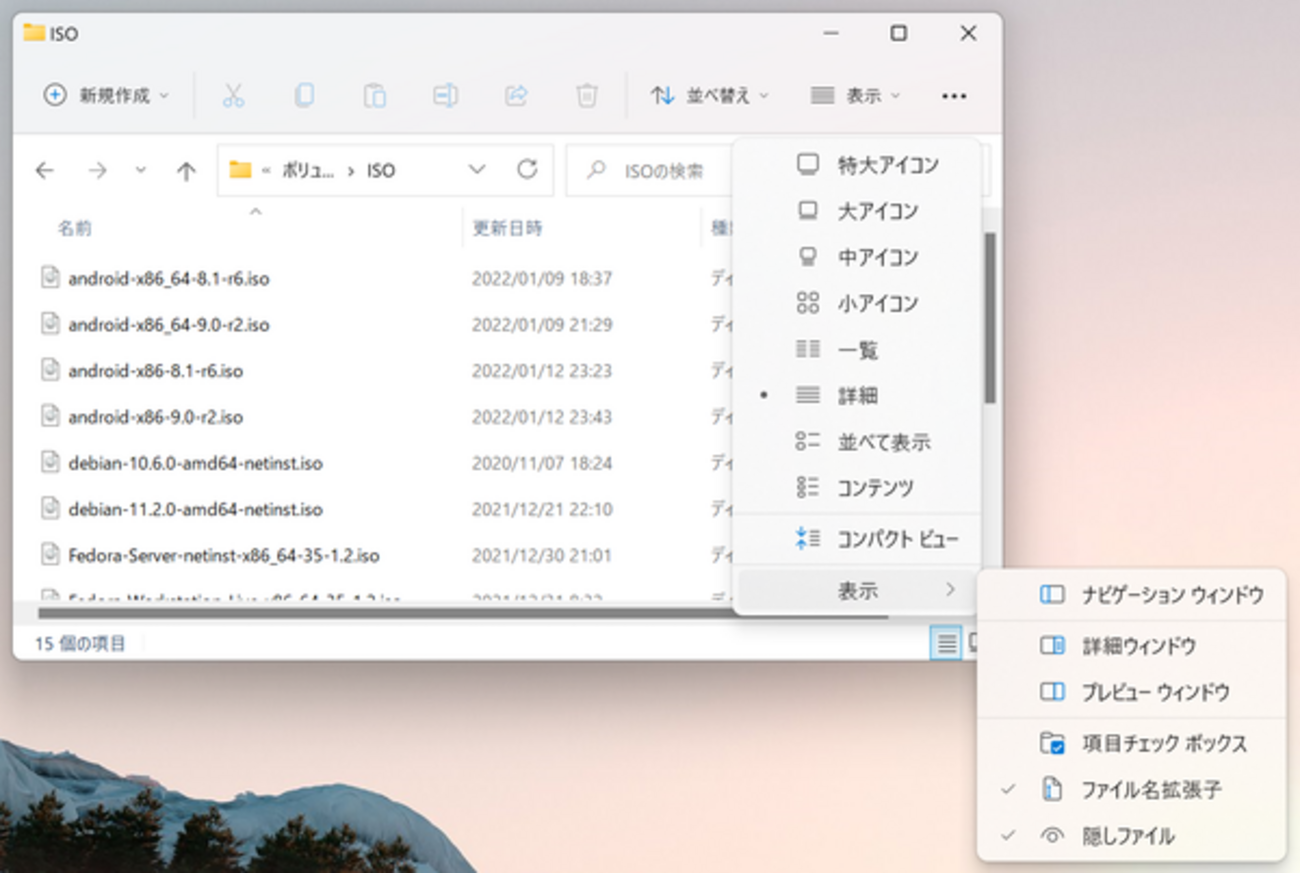The image size is (1300, 873).
Task: Toggle 隠しファイル visibility option
Action: [x=1127, y=836]
